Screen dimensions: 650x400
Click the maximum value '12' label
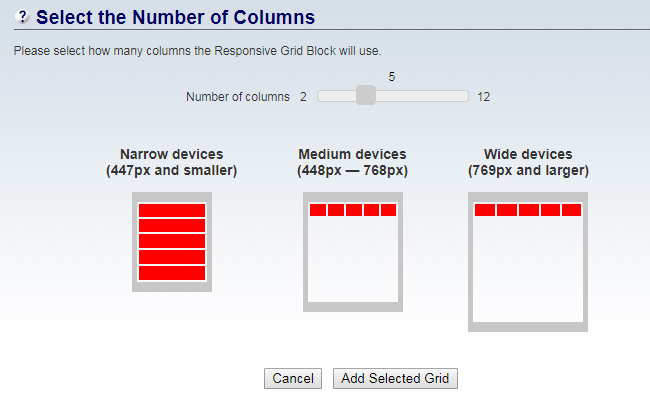pyautogui.click(x=483, y=97)
